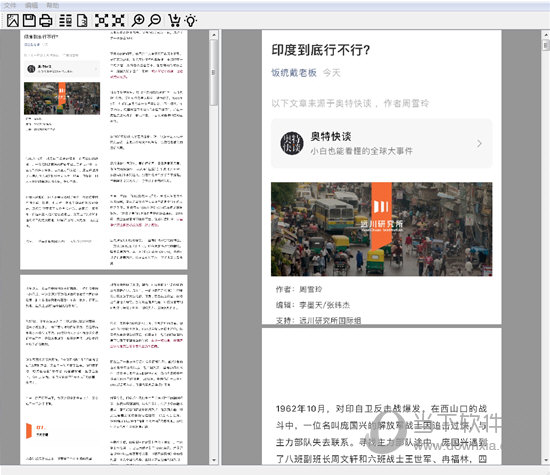Click the small banner image in first thumbnail
The height and width of the screenshot is (475, 550).
pos(62,99)
